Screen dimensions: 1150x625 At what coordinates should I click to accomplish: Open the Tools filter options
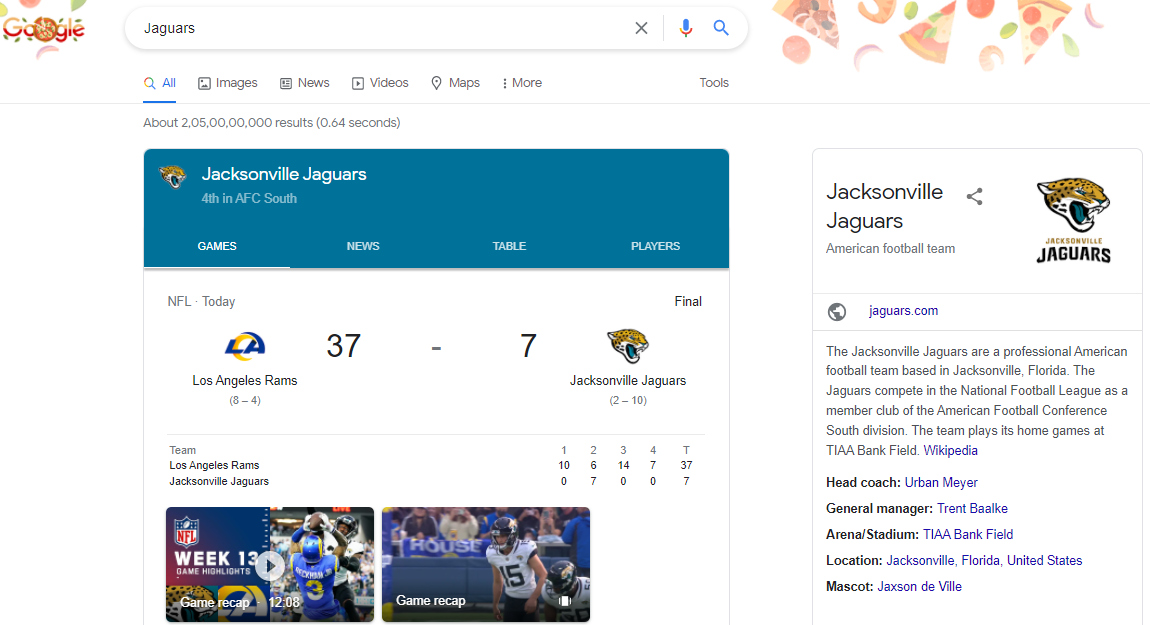[x=713, y=83]
